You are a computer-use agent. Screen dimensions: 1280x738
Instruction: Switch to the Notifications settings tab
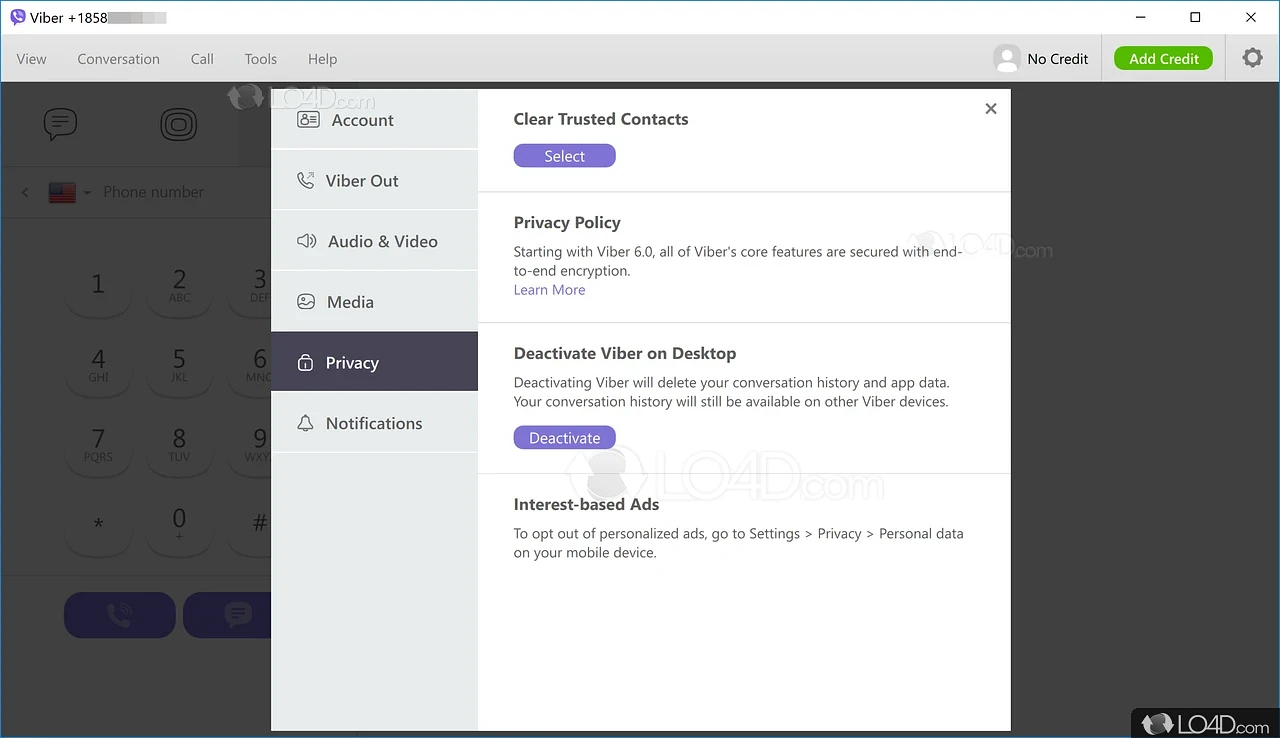click(374, 423)
